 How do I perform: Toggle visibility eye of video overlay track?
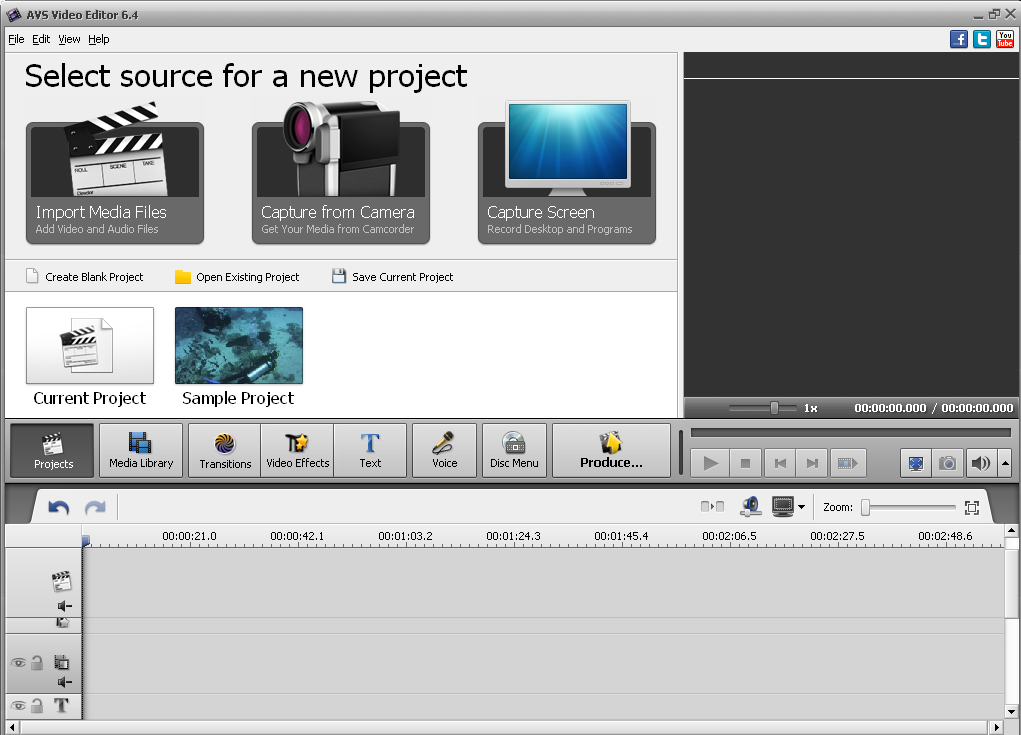coord(18,663)
